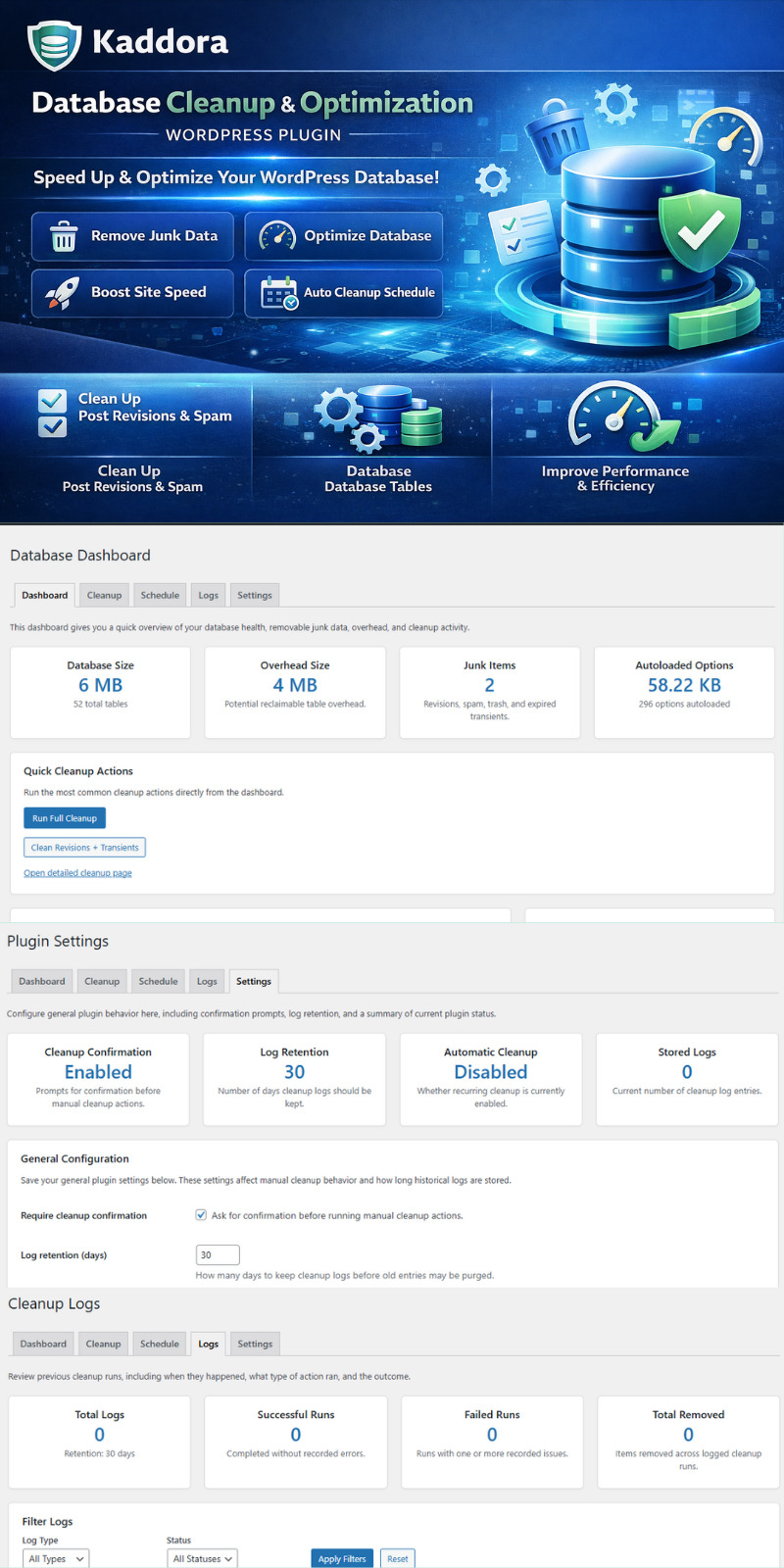Switch to Dashboard tab under Plugin Settings
784x1568 pixels.
click(x=42, y=981)
